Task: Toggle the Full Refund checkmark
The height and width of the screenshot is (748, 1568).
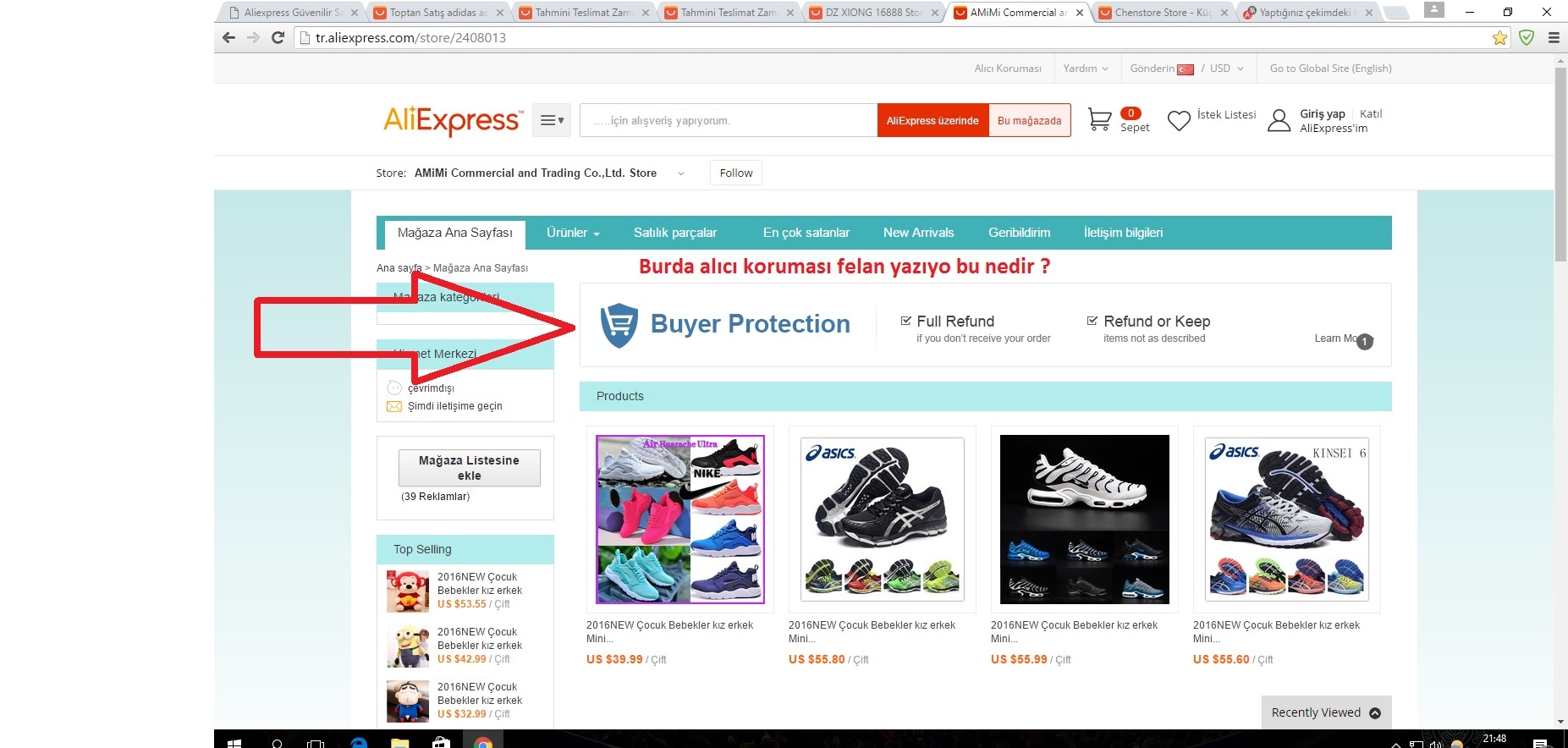Action: click(x=905, y=321)
